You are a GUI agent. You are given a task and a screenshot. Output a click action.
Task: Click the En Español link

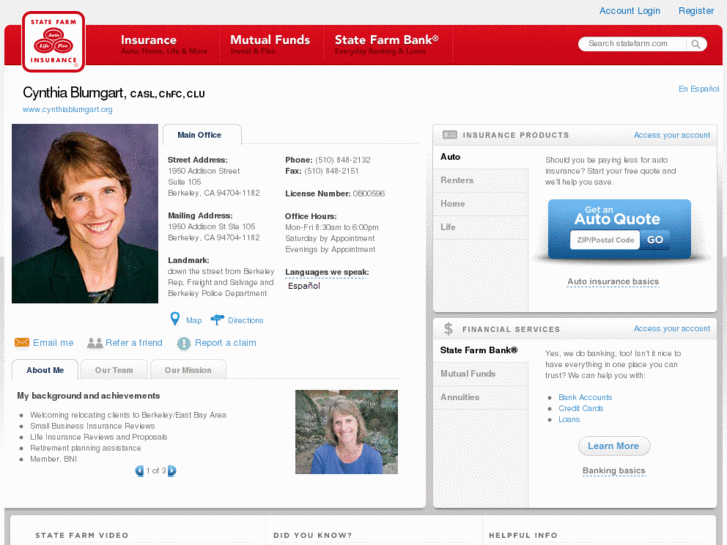(x=699, y=89)
